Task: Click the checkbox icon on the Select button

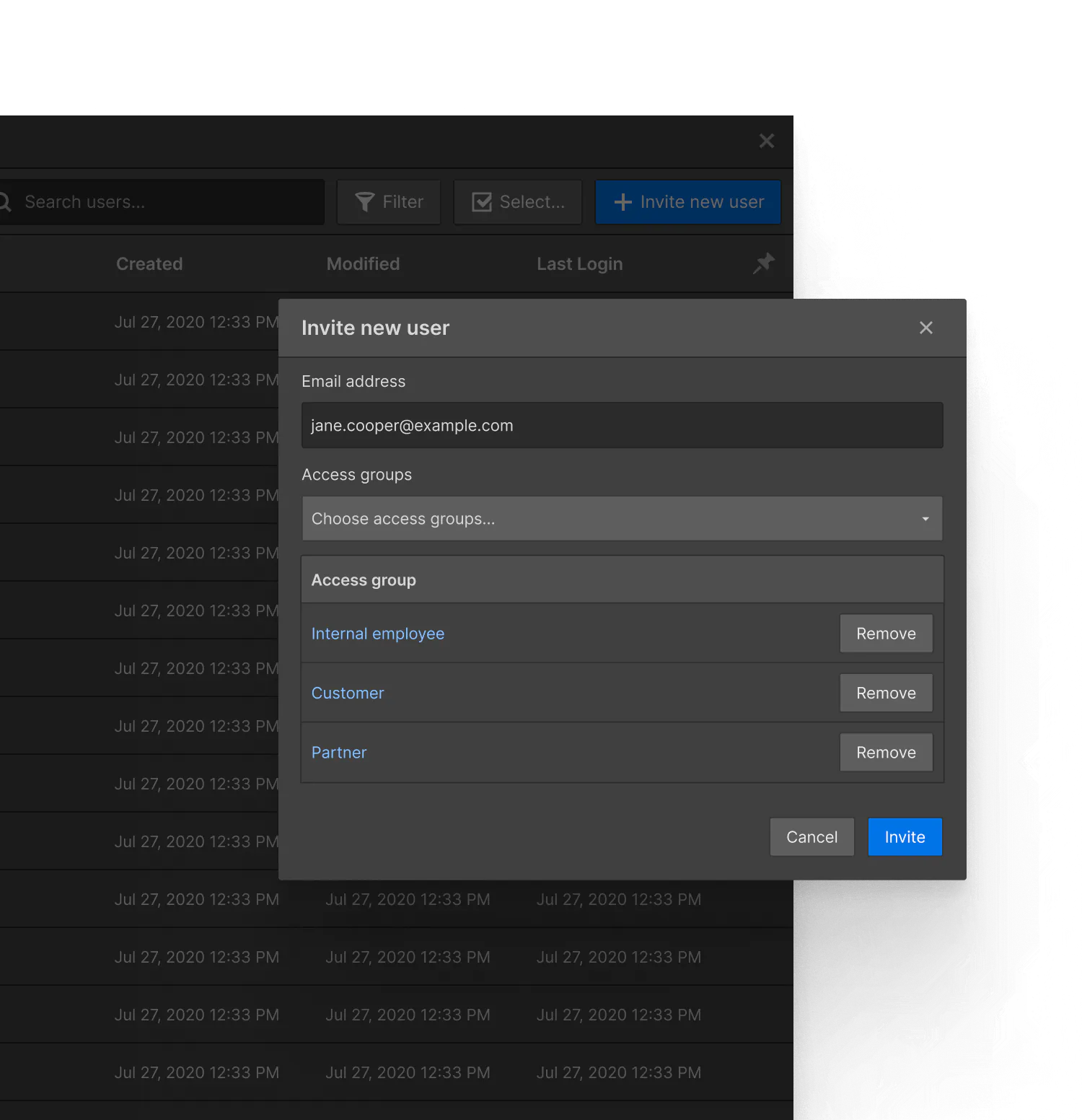Action: point(482,202)
